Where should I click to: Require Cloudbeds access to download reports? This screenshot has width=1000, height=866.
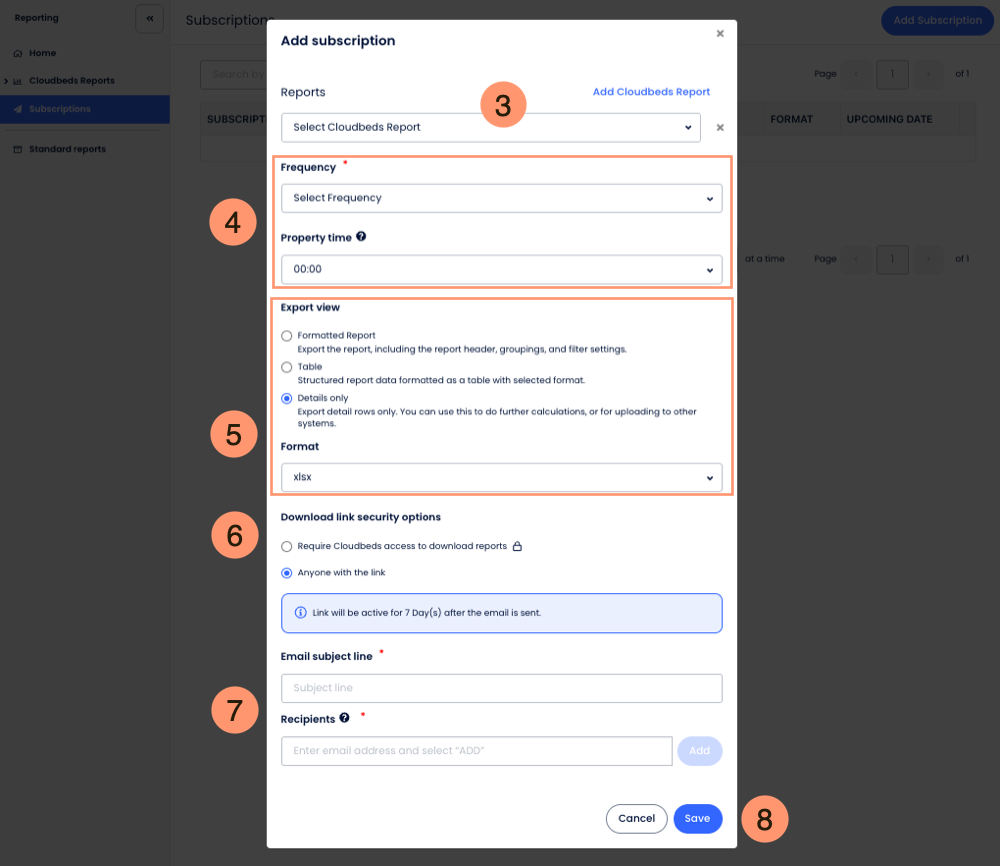[x=287, y=547]
